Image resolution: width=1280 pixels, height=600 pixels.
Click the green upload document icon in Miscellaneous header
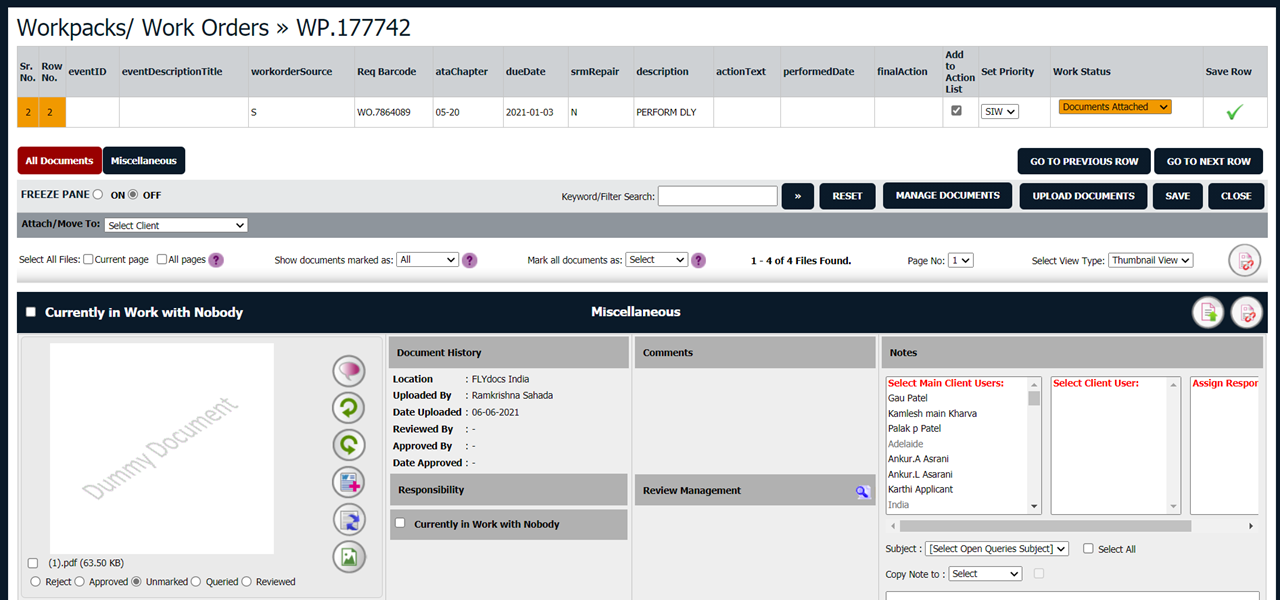pyautogui.click(x=1208, y=313)
